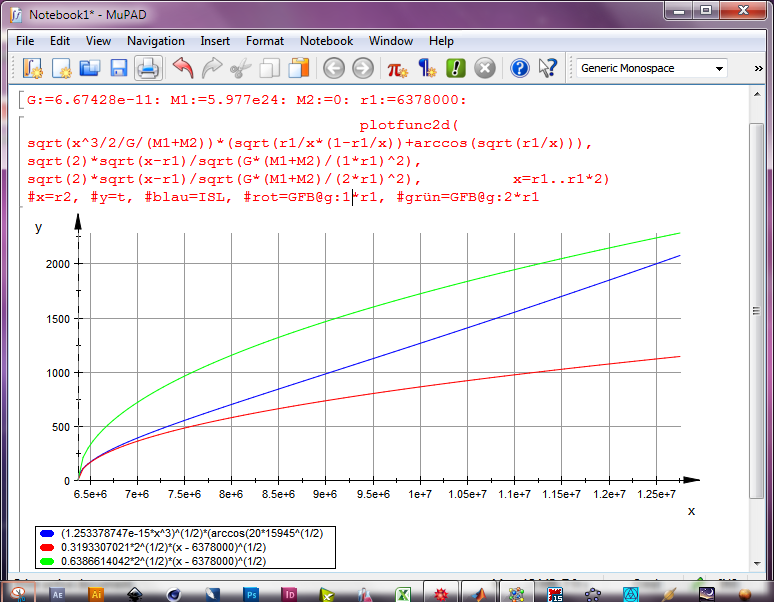Click legend entry 0.3193307021*2^(1/2)
The image size is (774, 602).
click(163, 547)
